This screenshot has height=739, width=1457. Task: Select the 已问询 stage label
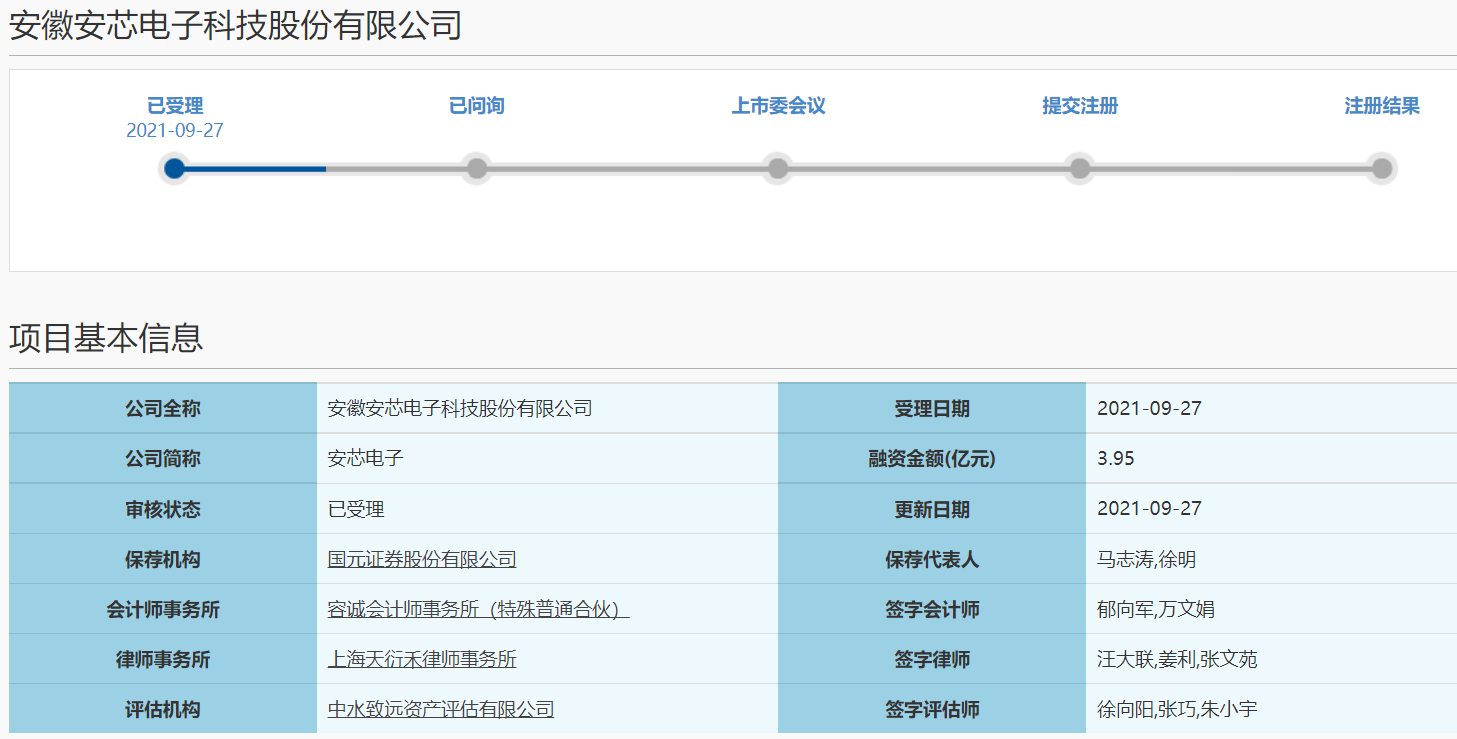pyautogui.click(x=477, y=106)
